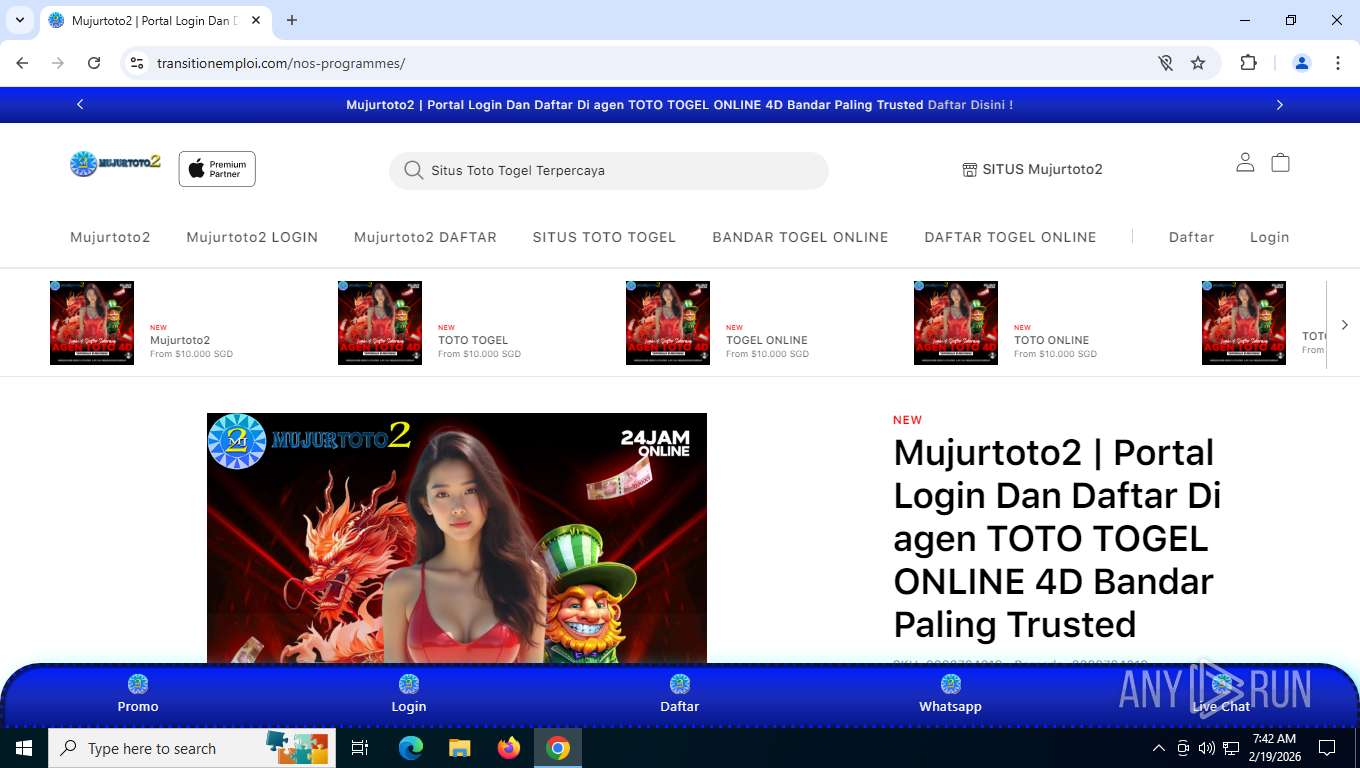The image size is (1360, 768).
Task: Open the notification center icon
Action: [x=1327, y=748]
